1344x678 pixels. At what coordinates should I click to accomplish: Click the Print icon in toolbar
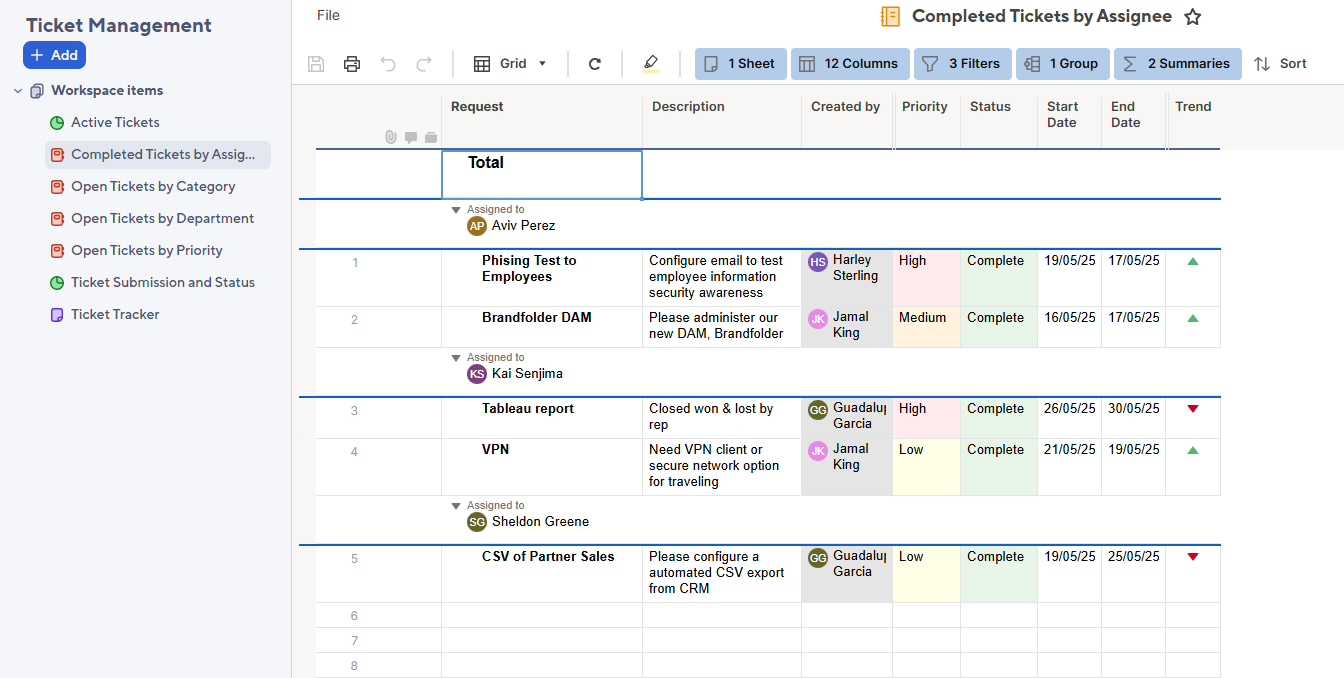[x=352, y=64]
